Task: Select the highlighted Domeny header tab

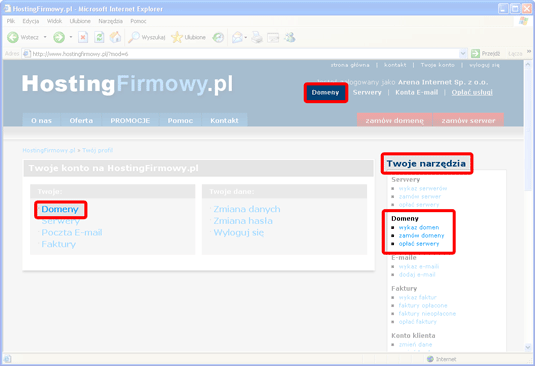Action: (x=326, y=92)
